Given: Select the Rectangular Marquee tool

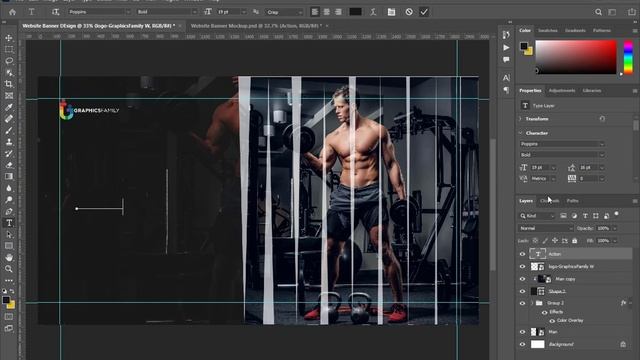Looking at the screenshot, I should click(9, 49).
